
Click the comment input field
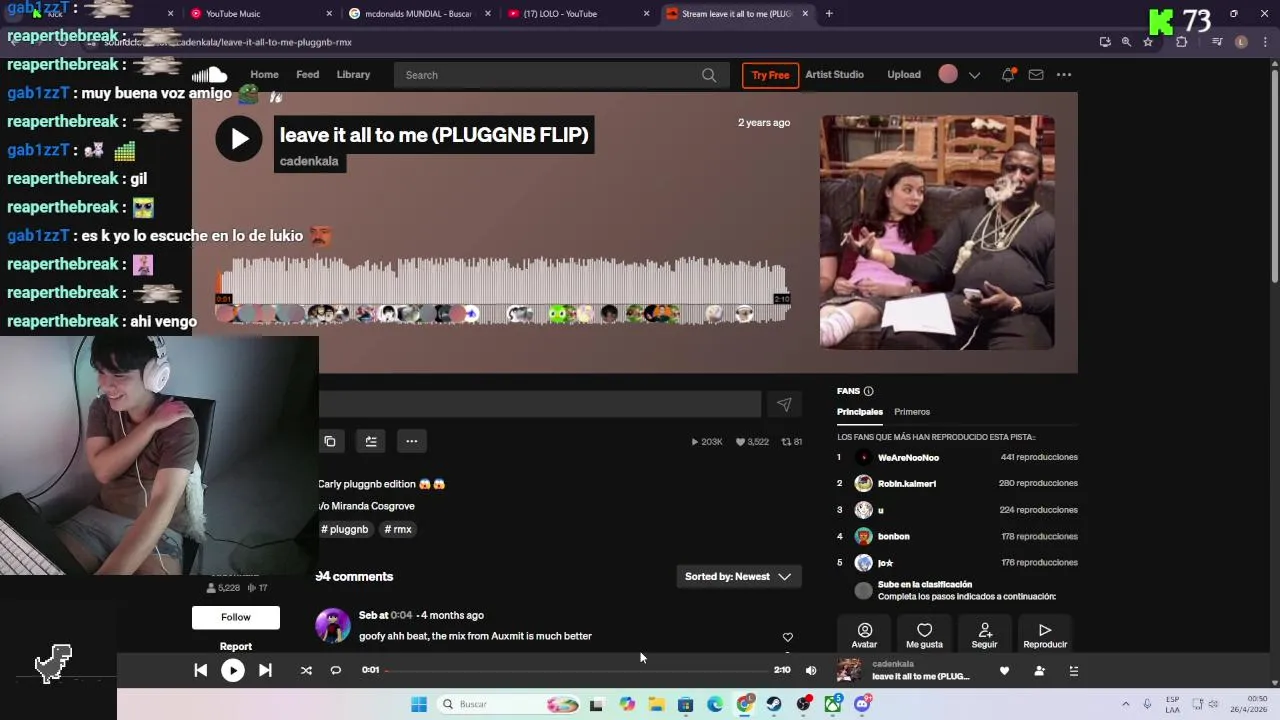point(540,404)
